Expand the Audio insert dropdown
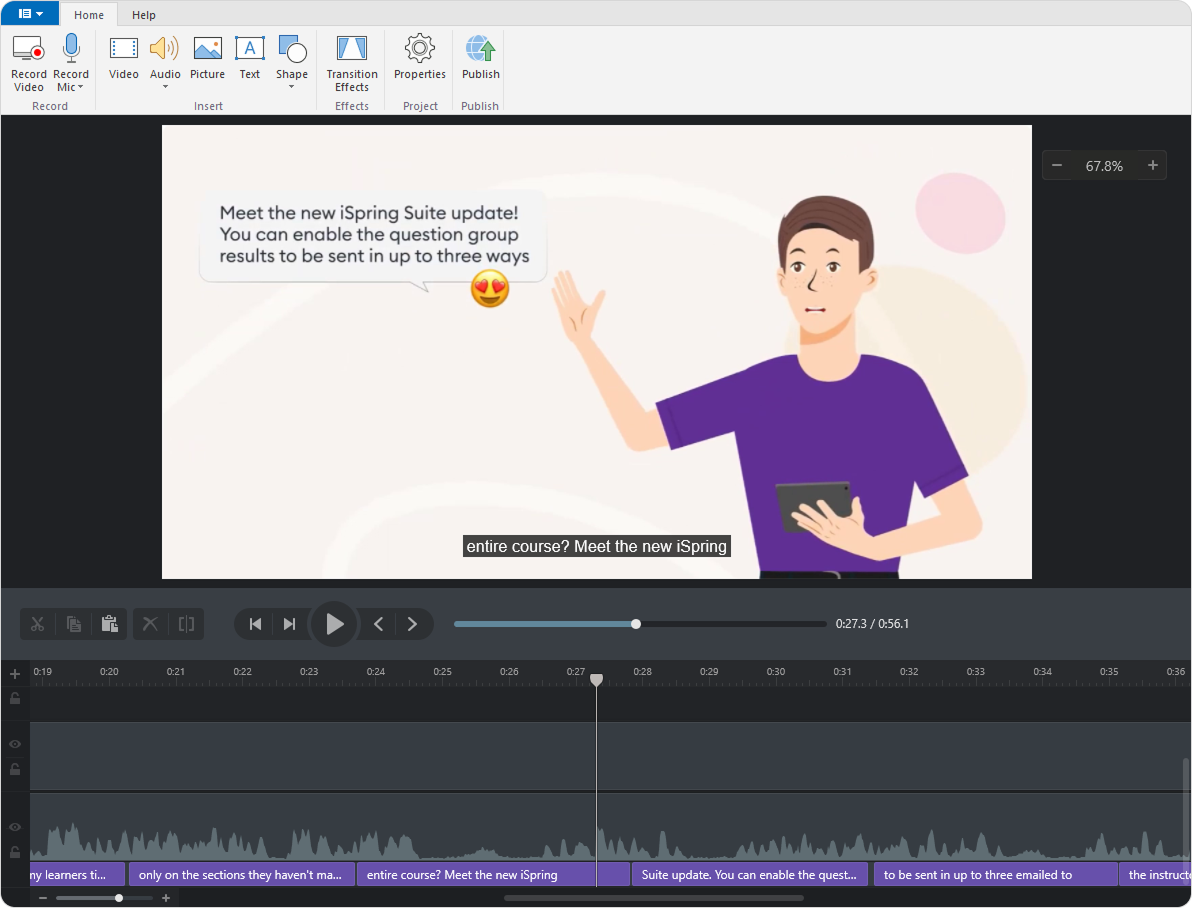The height and width of the screenshot is (908, 1192). point(165,87)
